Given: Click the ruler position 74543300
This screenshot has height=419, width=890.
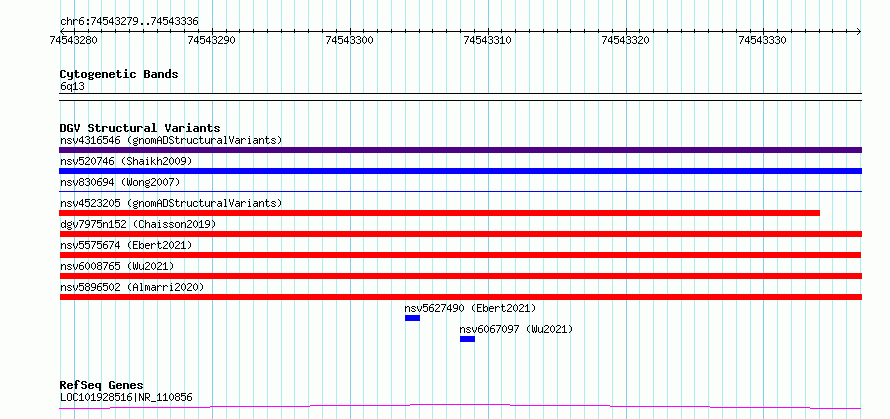Looking at the screenshot, I should 350,40.
